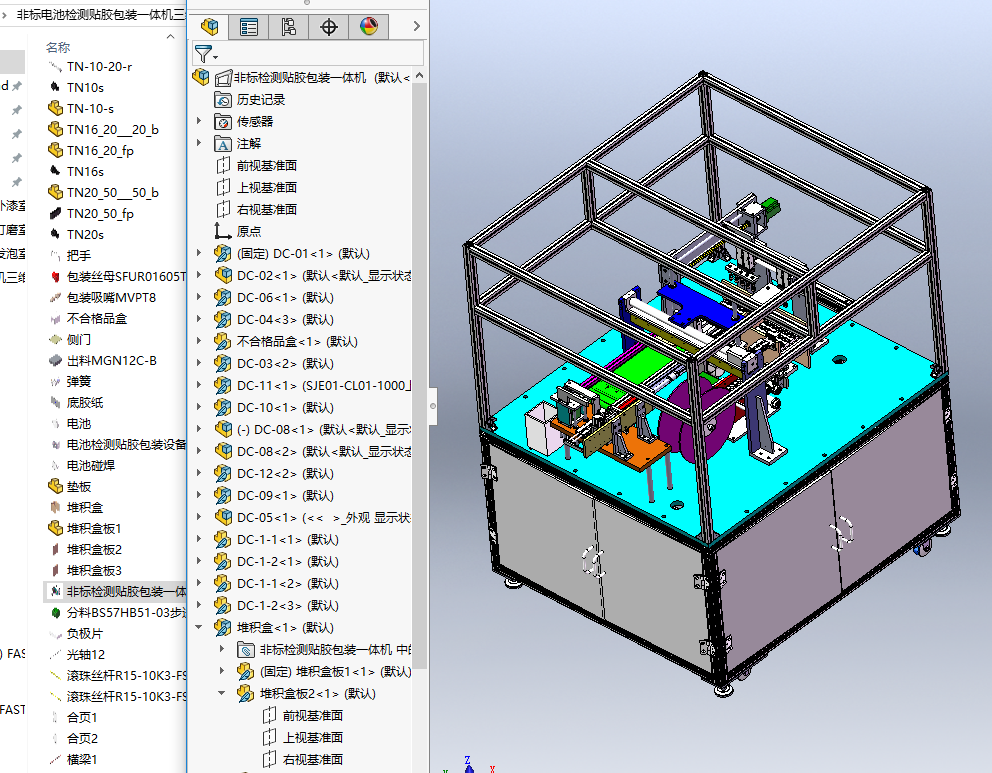Click the explorer path 非标电池检测贴胶包装一体机三

click(101, 15)
